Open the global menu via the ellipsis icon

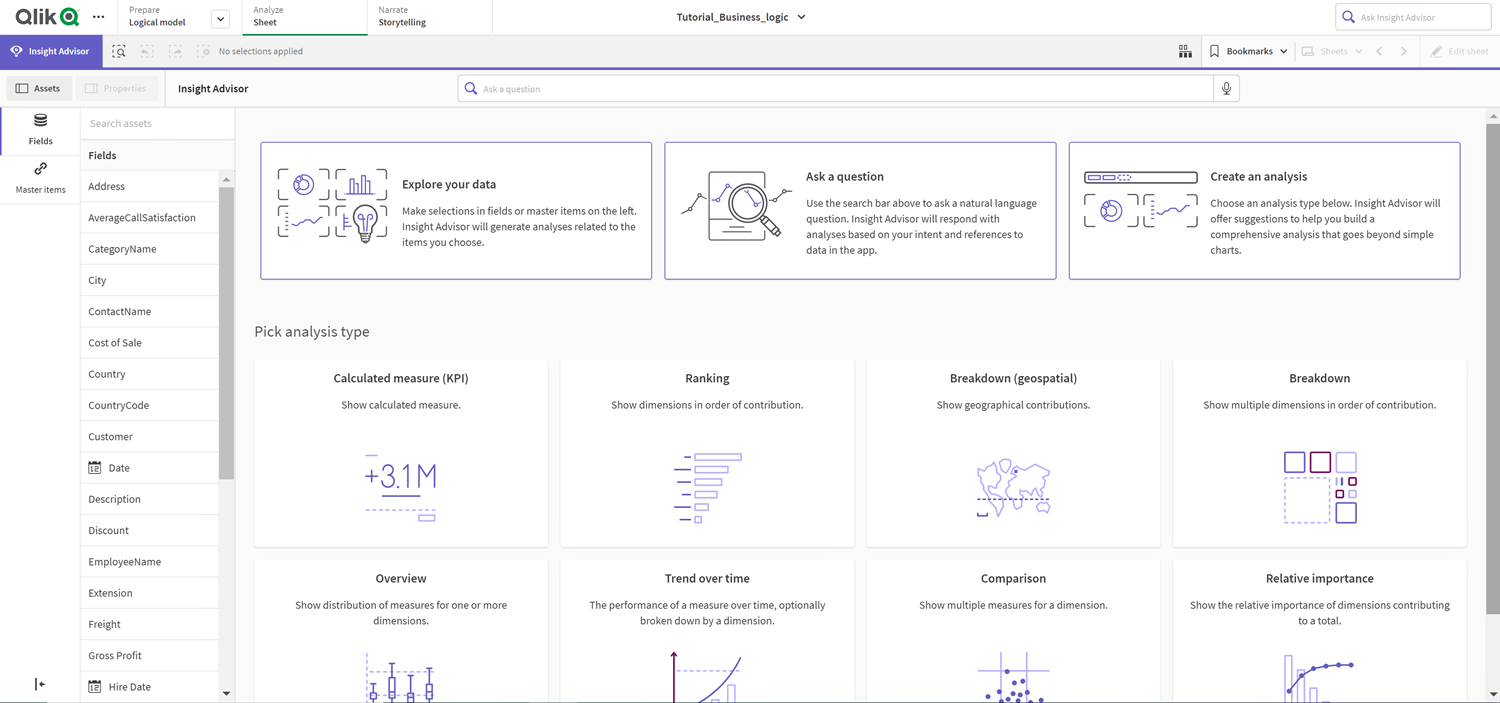point(97,16)
